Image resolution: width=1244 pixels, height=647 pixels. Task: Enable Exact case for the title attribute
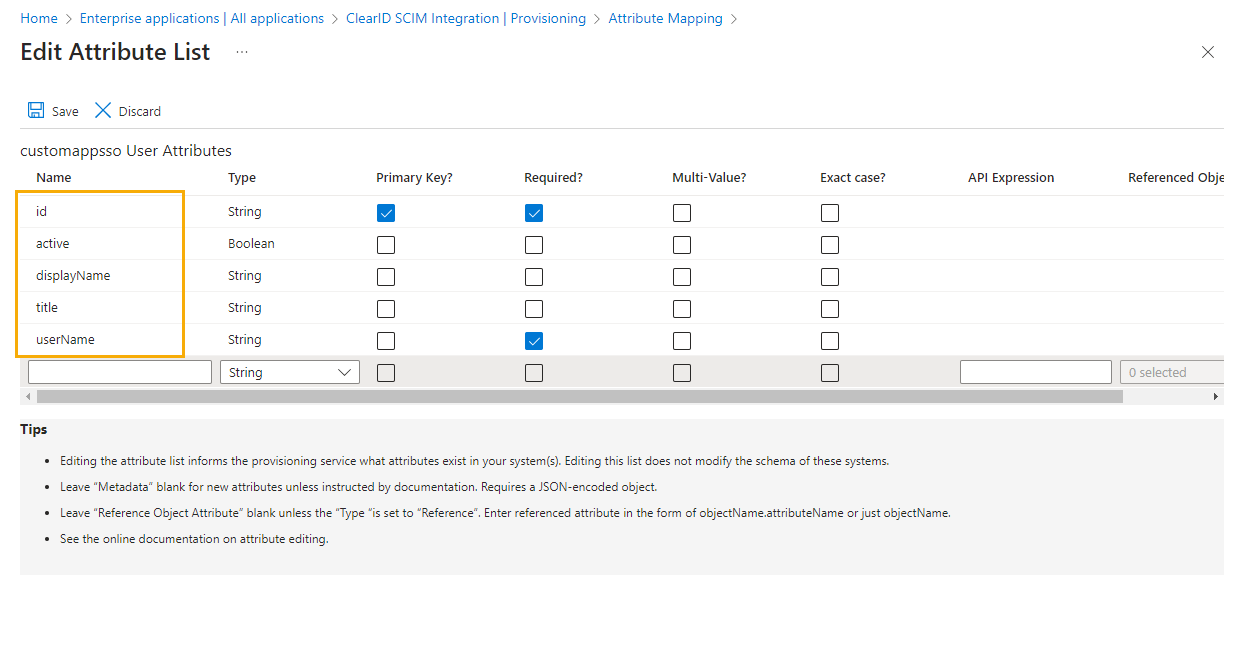pos(829,308)
